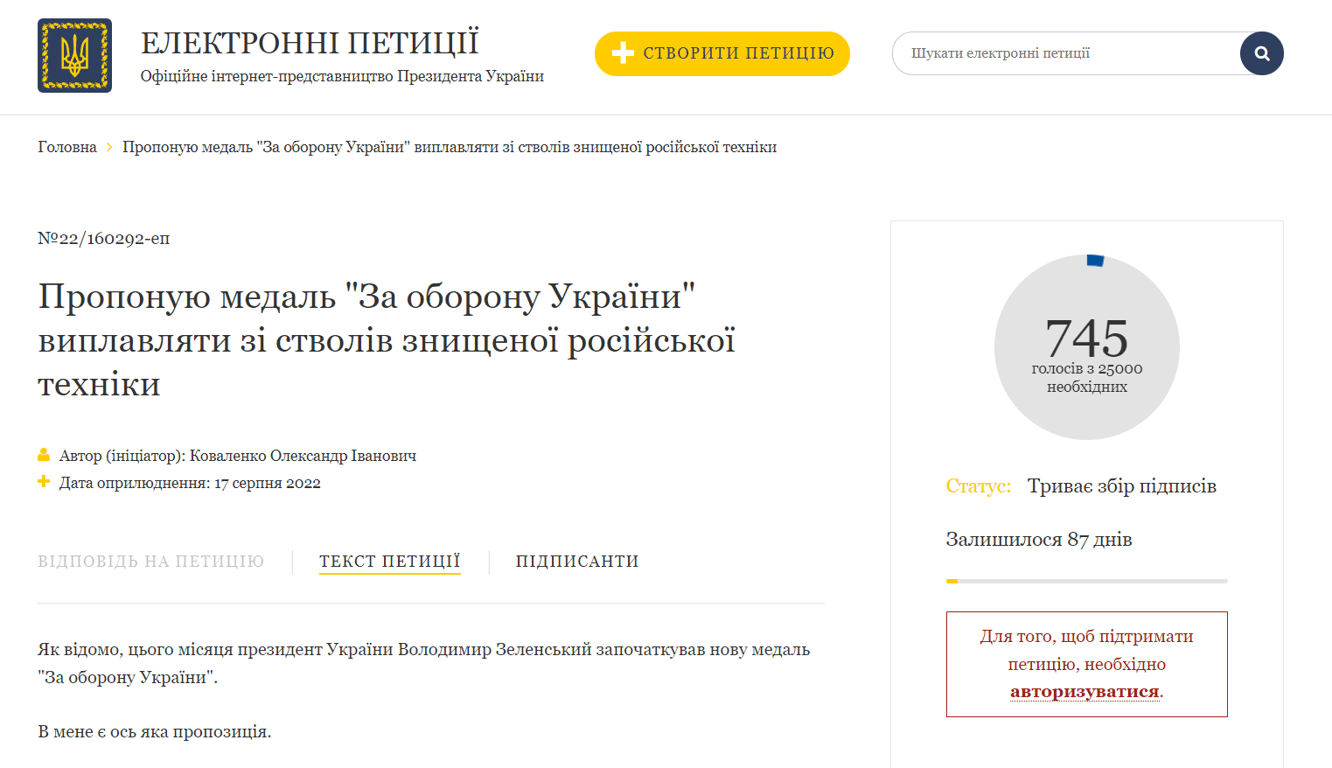Click the blue marker on the votes circle
Screen dimensions: 1332x768
pyautogui.click(x=1096, y=258)
